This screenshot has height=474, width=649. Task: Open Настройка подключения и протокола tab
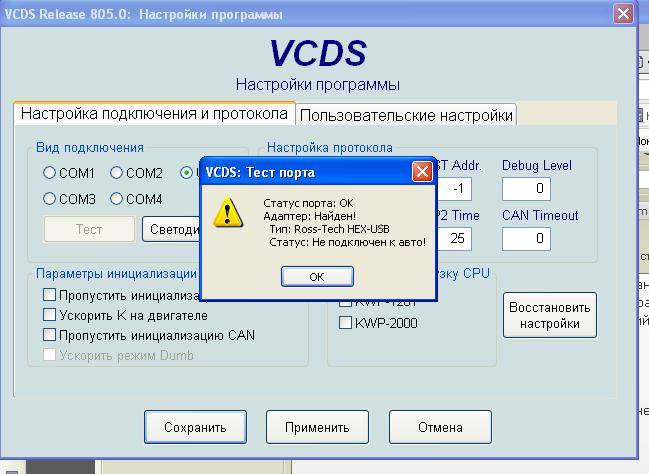coord(155,113)
